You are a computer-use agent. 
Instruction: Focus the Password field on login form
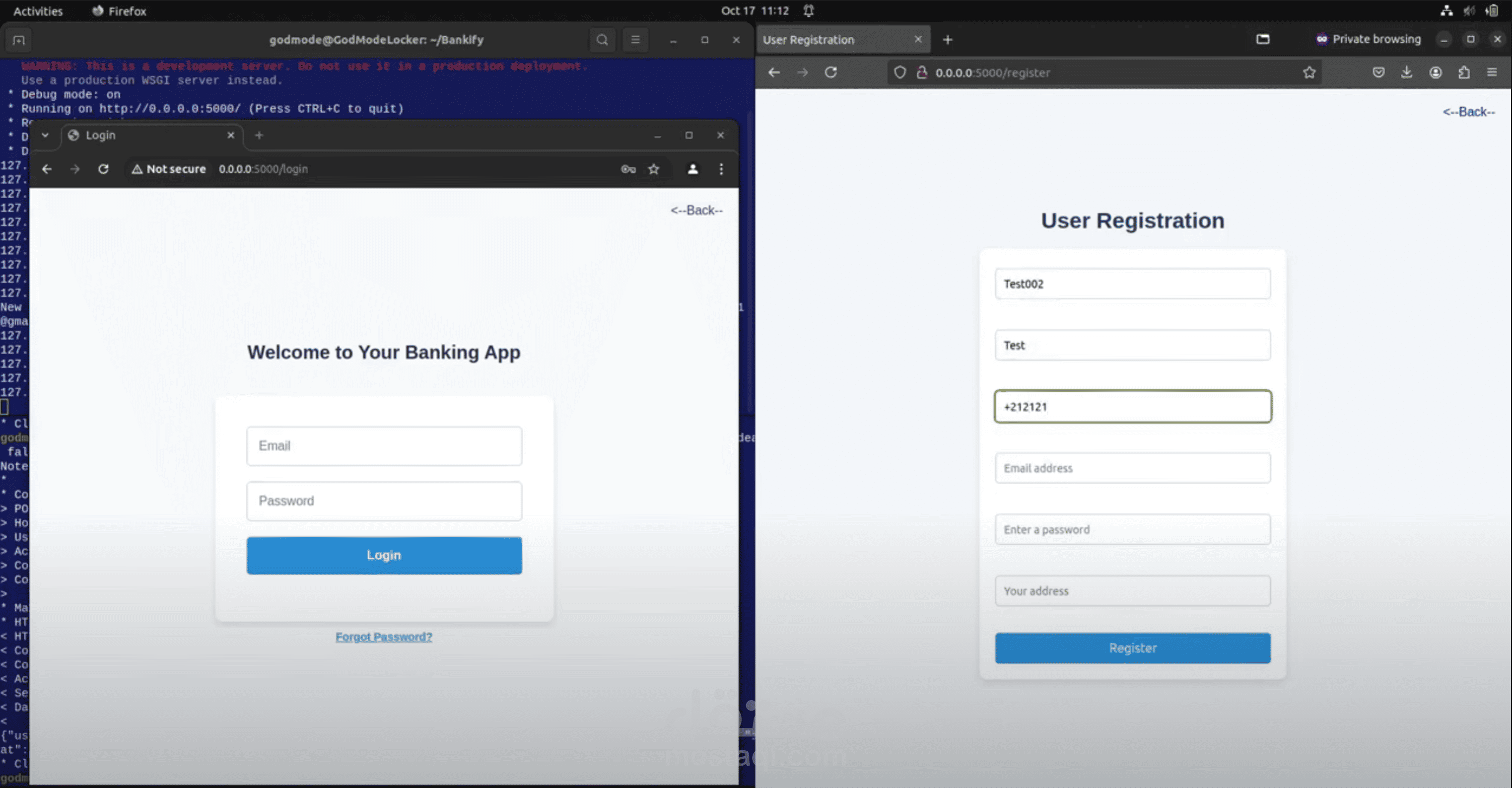click(384, 501)
